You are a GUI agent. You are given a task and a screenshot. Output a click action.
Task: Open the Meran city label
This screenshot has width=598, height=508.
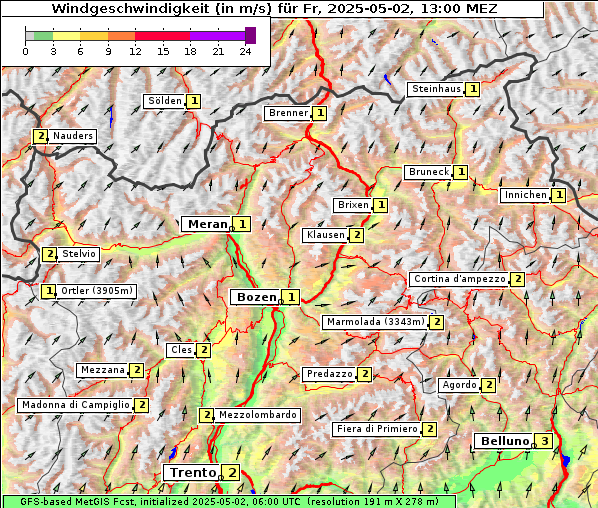(207, 224)
